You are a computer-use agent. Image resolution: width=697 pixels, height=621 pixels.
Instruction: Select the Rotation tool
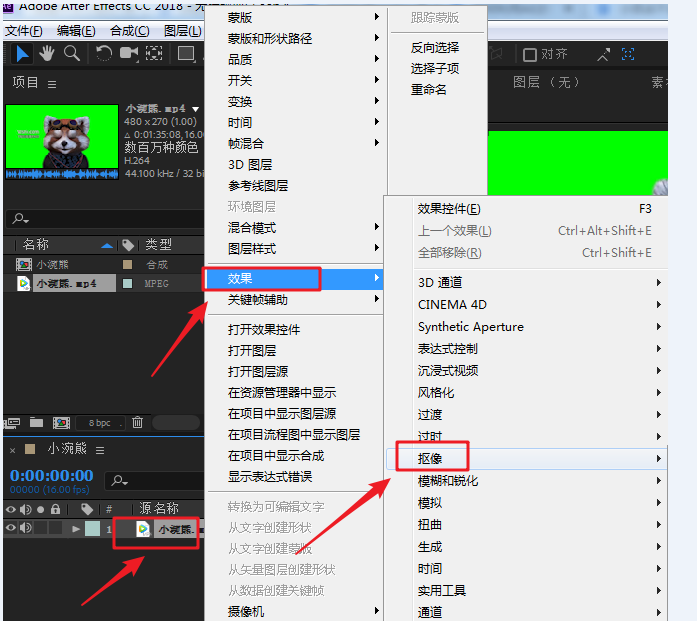point(104,54)
